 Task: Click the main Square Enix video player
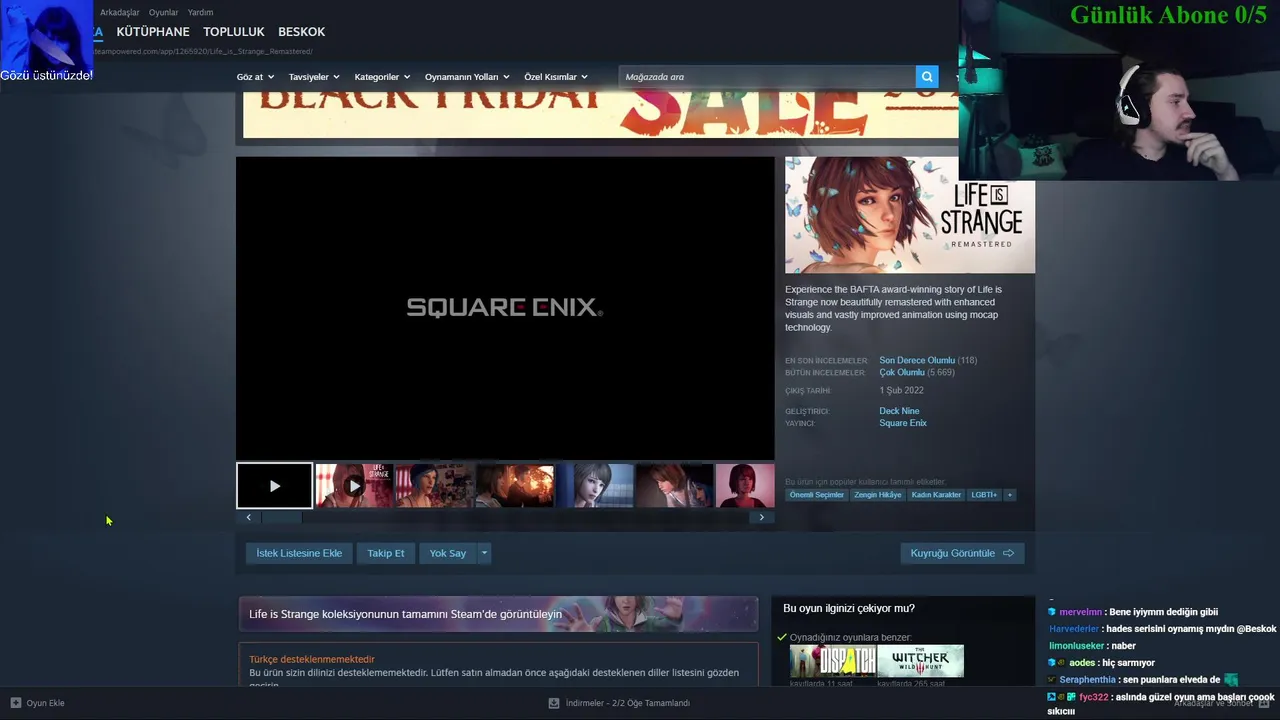tap(505, 308)
